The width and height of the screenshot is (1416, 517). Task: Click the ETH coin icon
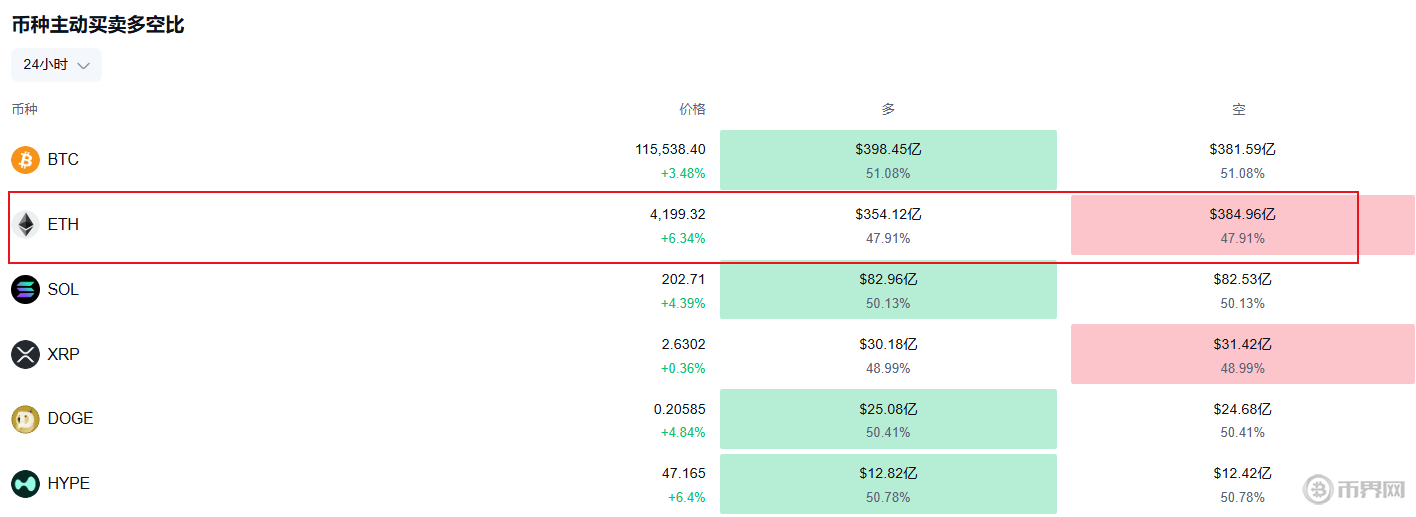(x=25, y=225)
